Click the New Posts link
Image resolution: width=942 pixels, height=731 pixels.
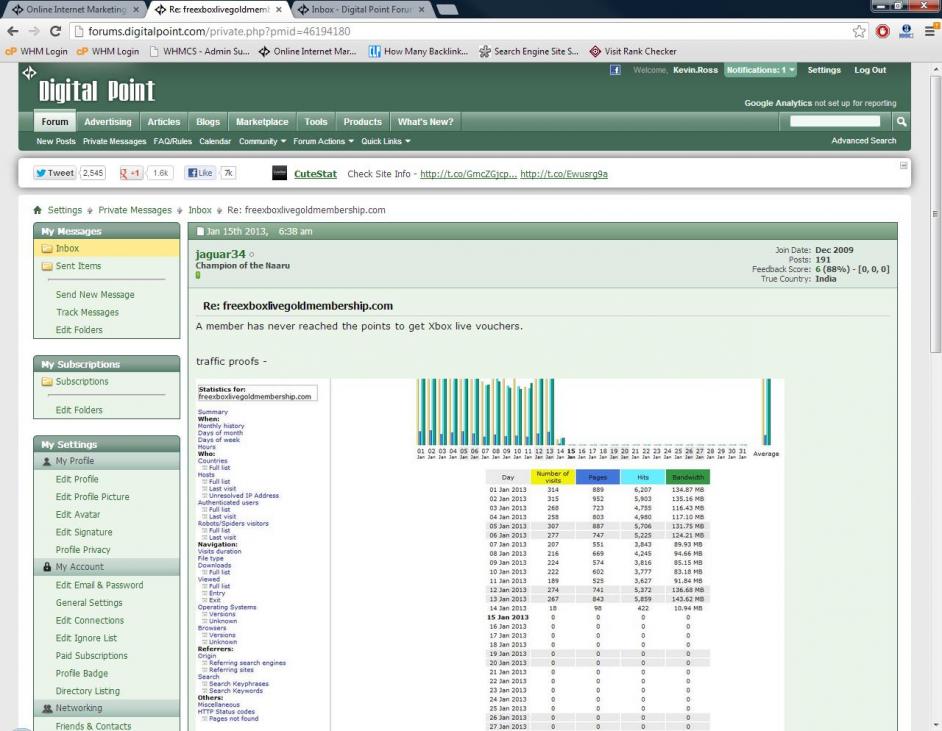coord(56,141)
